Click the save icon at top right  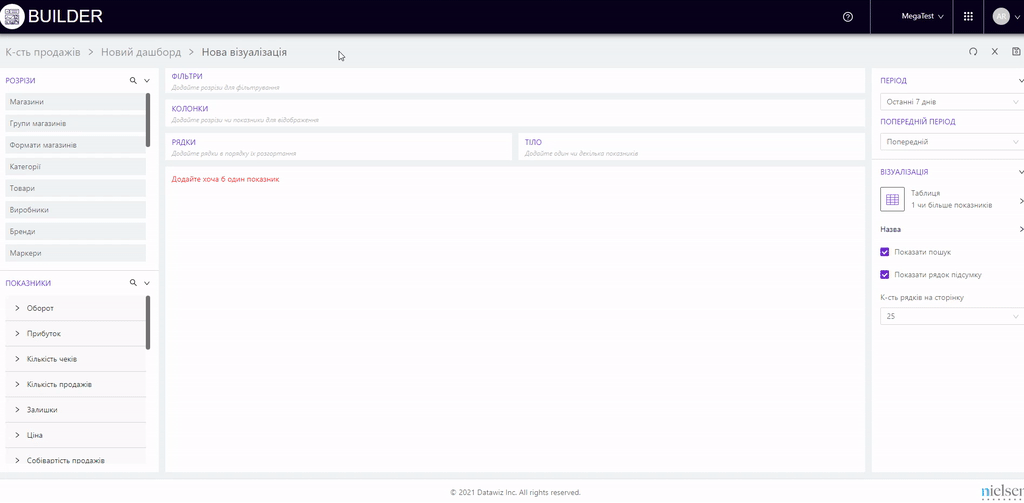click(1016, 52)
